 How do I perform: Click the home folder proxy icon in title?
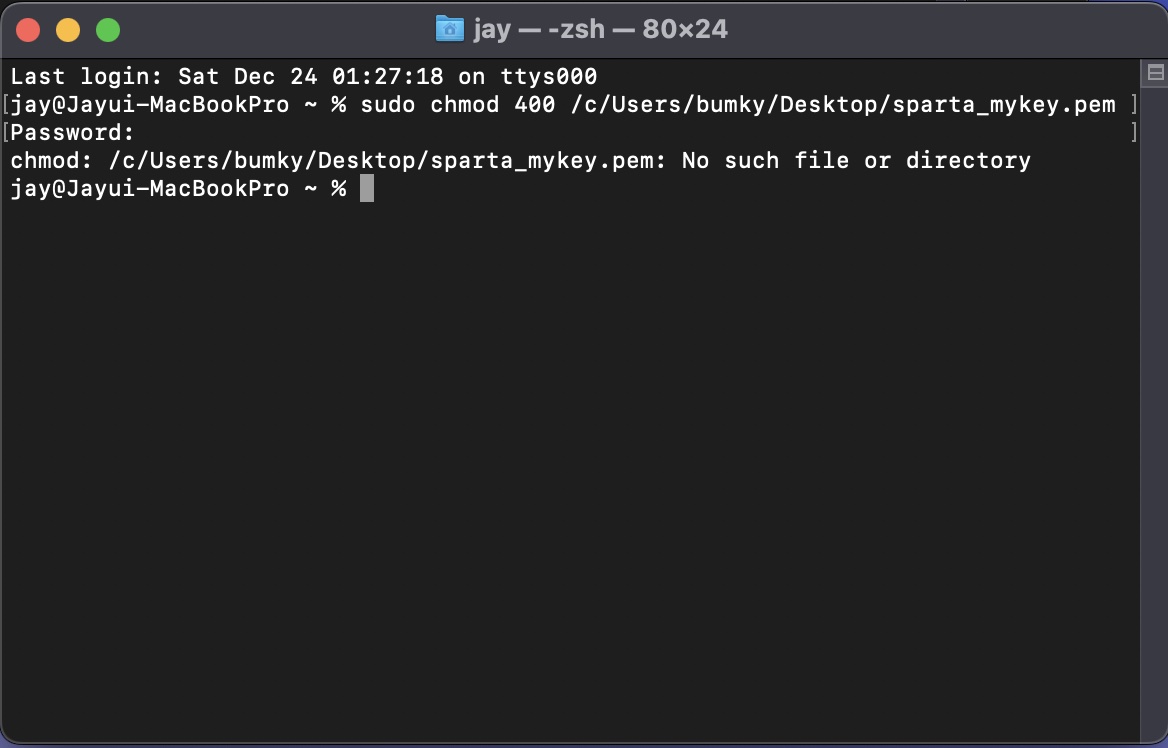(x=449, y=30)
